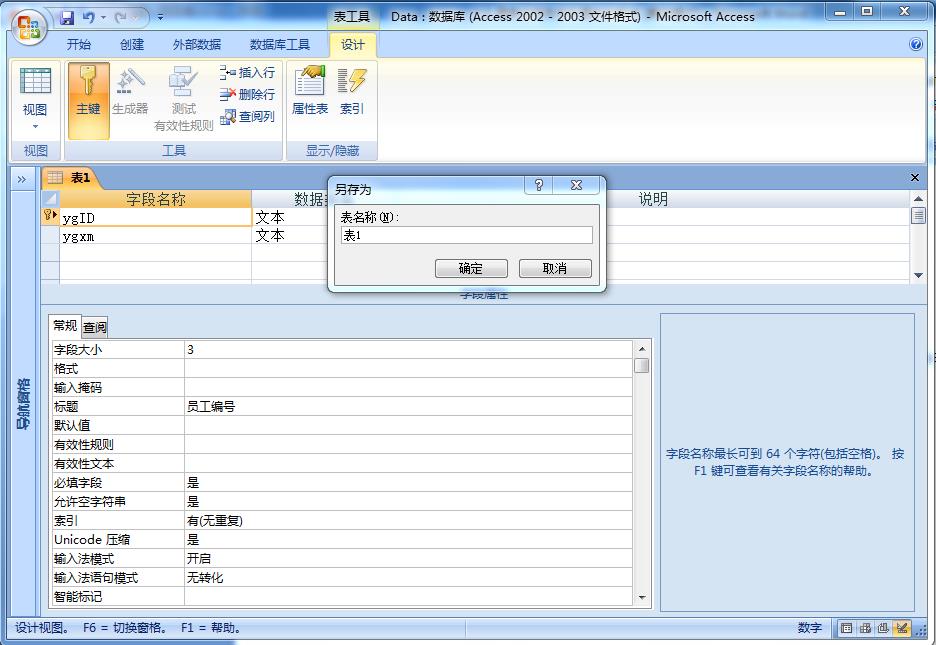Select the ygID field name cell
The width and height of the screenshot is (936, 645).
coord(155,217)
